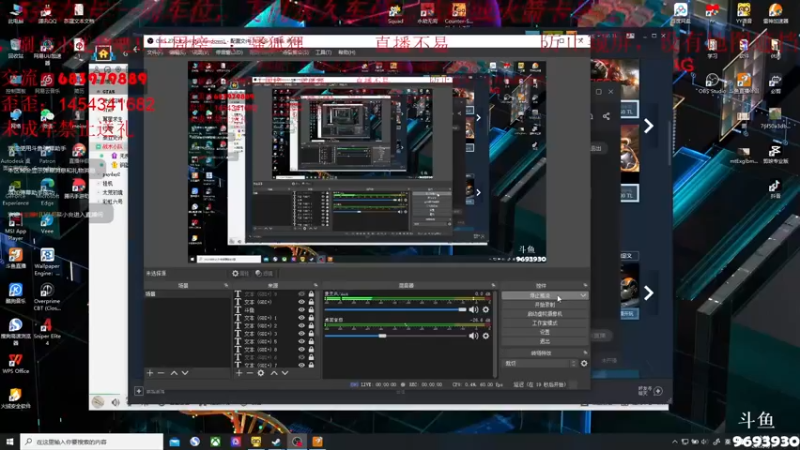
Task: Toggle visibility of 文本 (GDI+) 1 source
Action: (302, 318)
